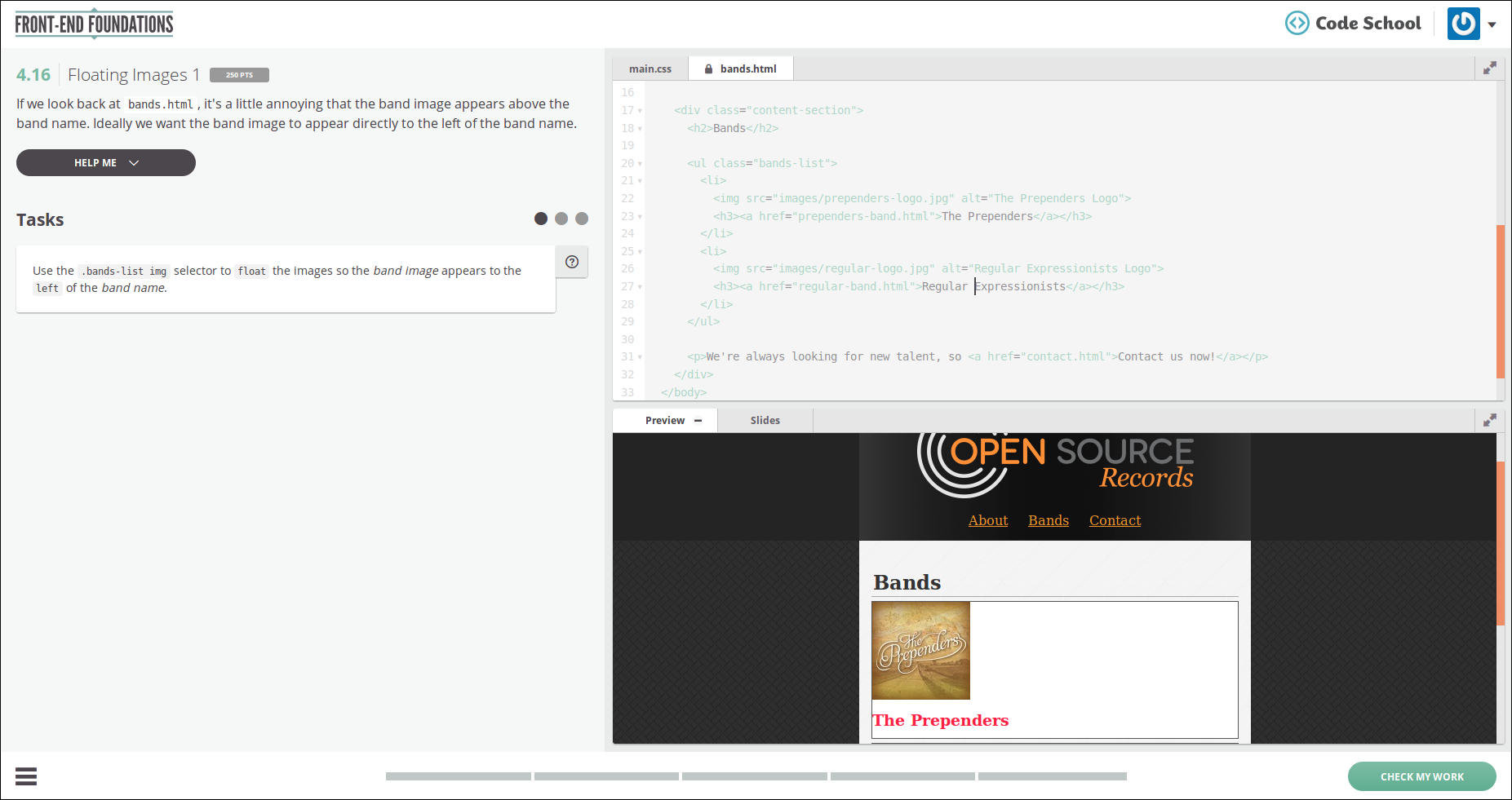Click the 4.16 lesson number
1512x800 pixels.
click(33, 75)
